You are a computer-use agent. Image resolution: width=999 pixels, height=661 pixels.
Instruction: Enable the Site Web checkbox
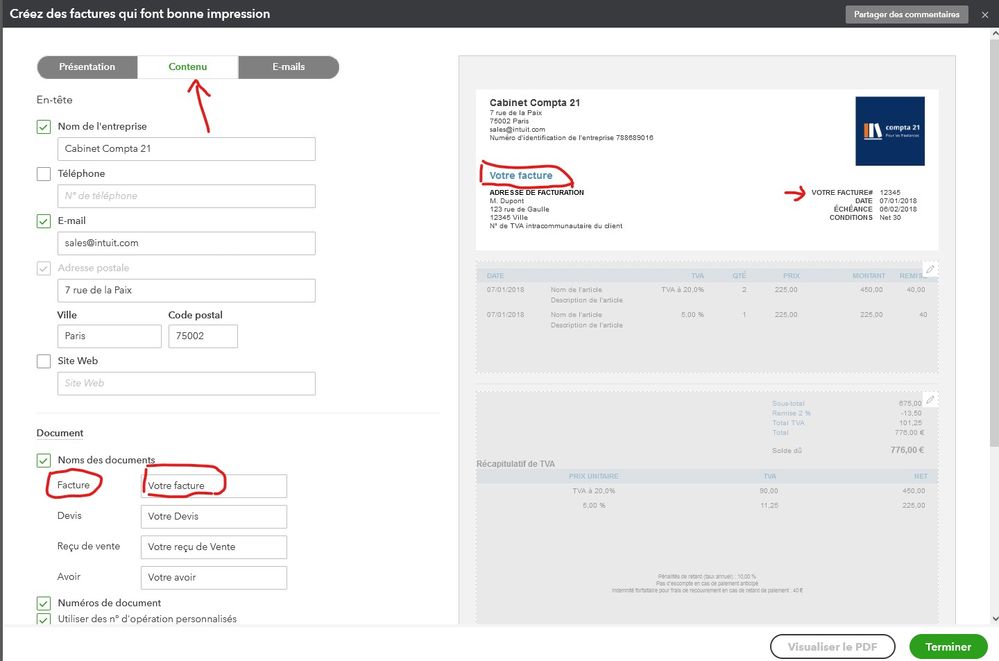[x=44, y=361]
